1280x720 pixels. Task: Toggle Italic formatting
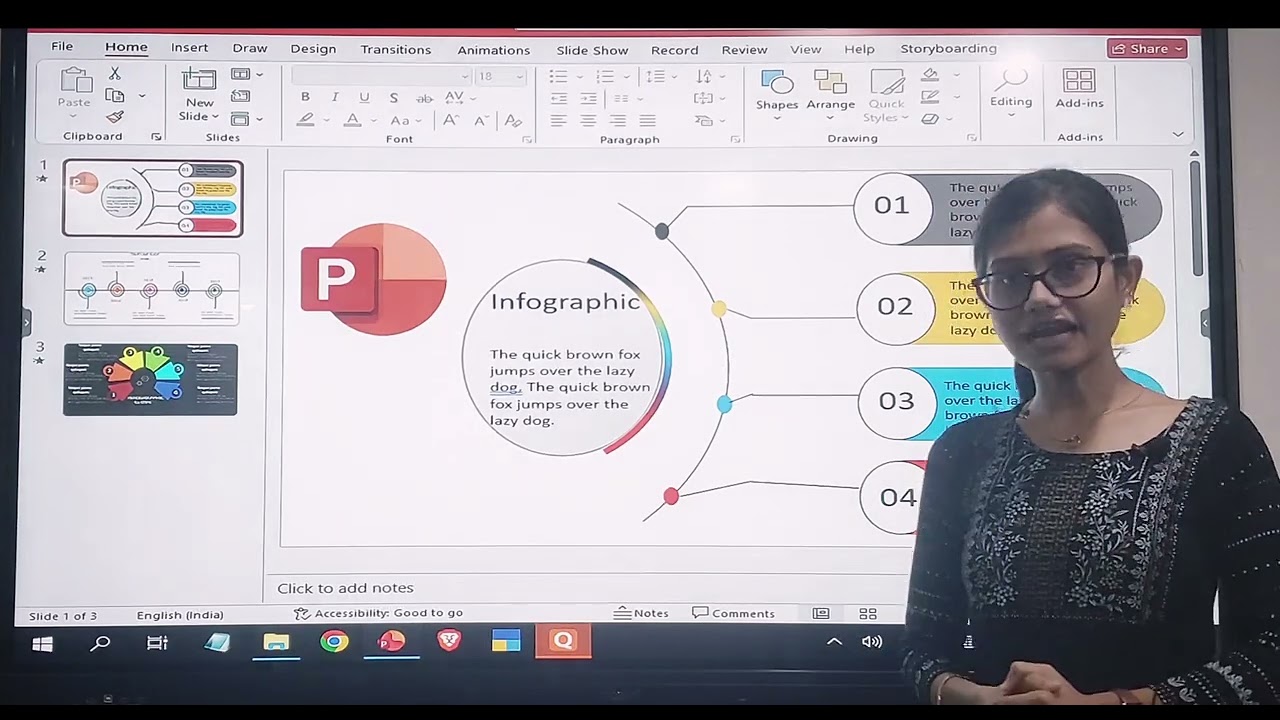335,98
